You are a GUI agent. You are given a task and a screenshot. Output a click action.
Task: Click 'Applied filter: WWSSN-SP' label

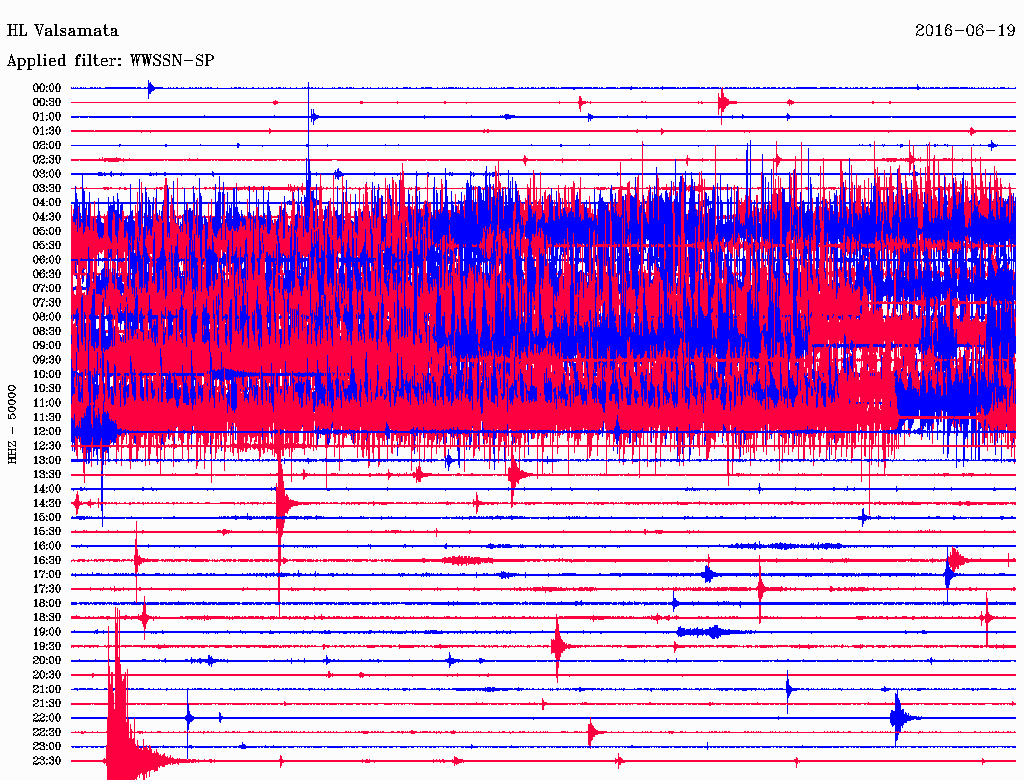[x=110, y=61]
